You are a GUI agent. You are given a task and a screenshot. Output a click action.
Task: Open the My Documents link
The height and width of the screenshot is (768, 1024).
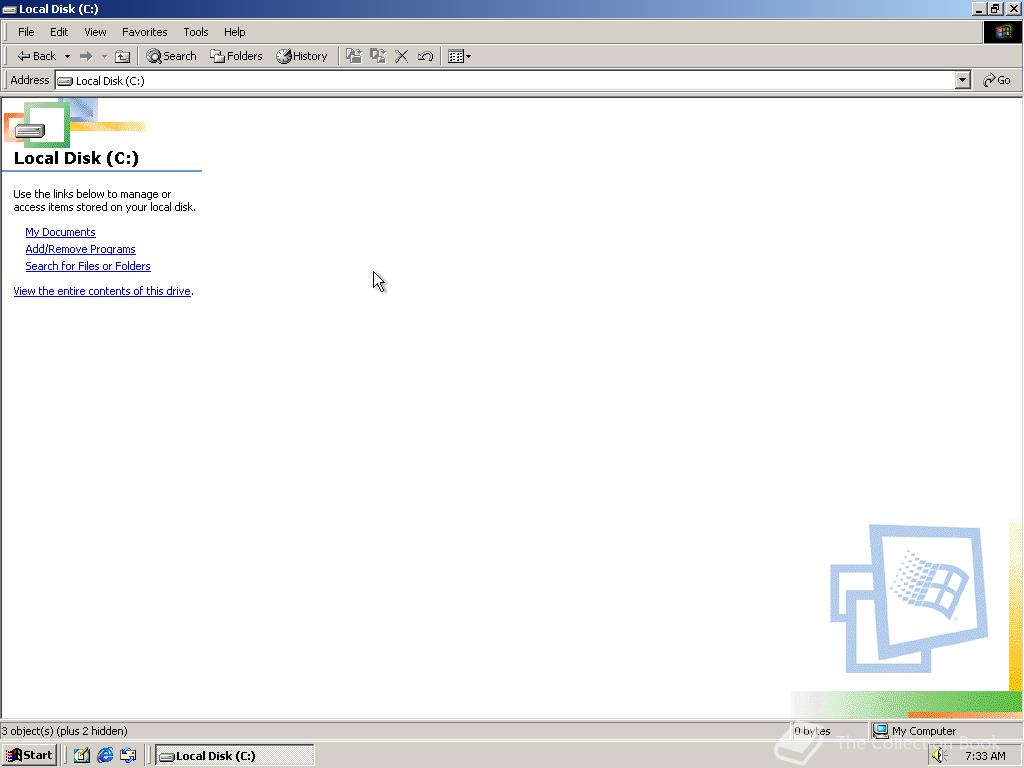point(60,232)
